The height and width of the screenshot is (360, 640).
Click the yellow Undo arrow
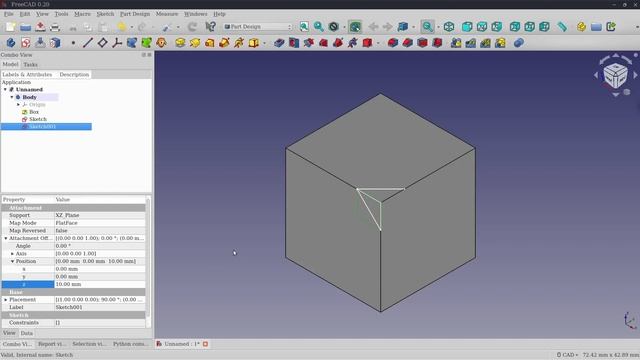122,27
